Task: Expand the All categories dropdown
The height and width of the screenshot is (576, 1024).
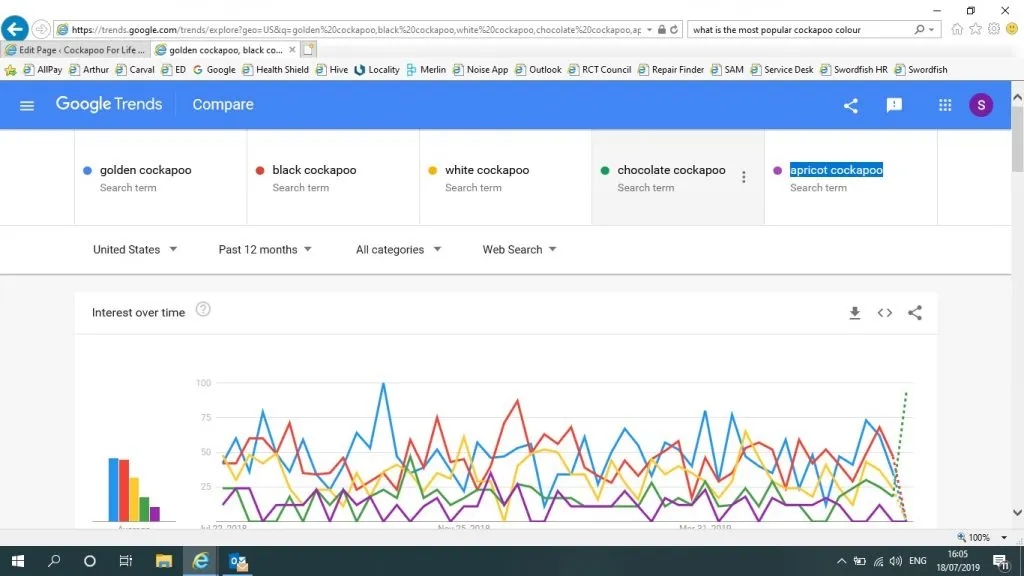Action: point(398,250)
